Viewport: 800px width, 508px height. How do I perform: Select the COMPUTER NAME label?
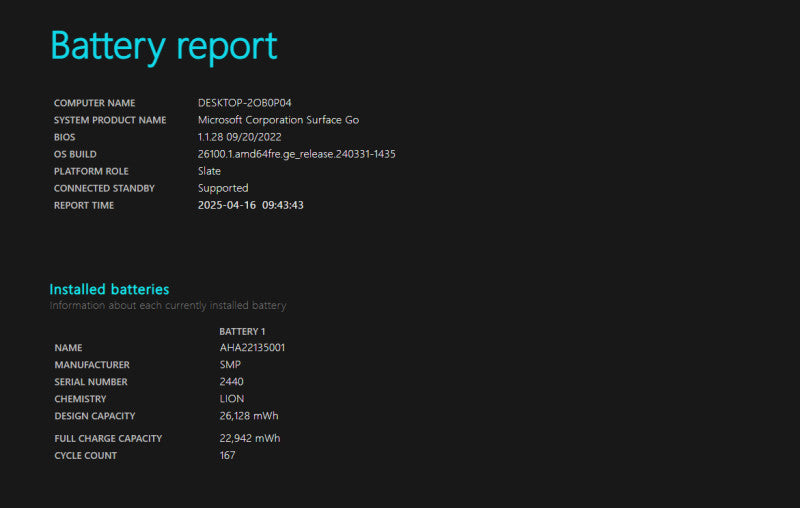94,103
